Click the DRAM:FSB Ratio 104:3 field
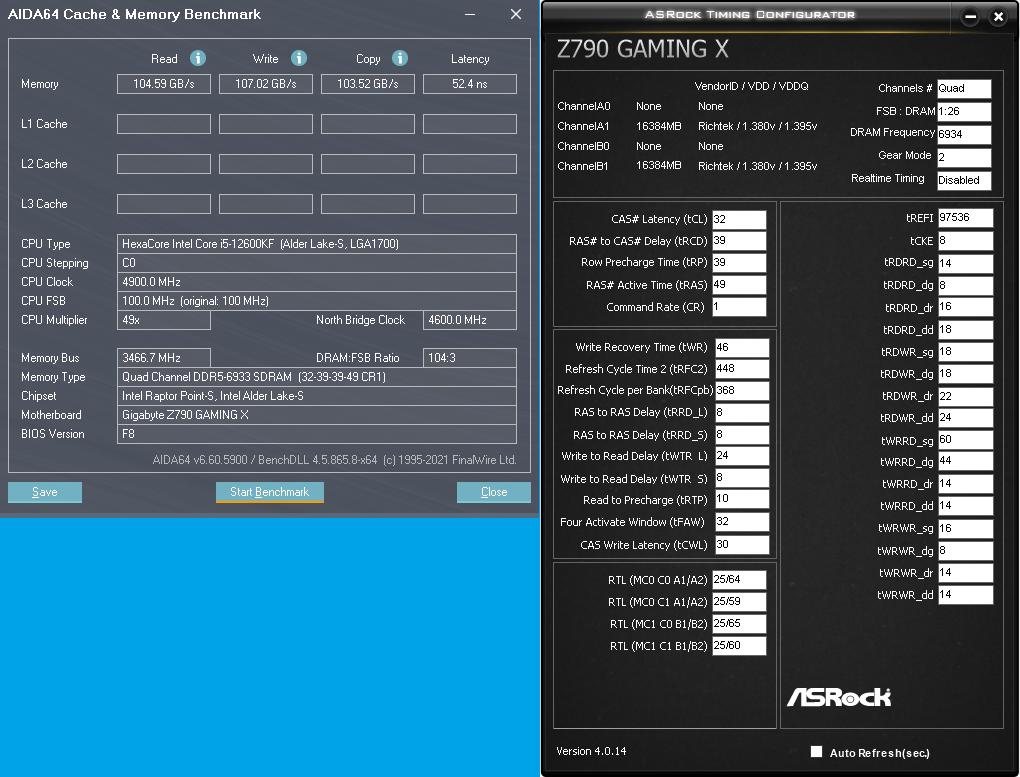Image resolution: width=1020 pixels, height=777 pixels. (470, 358)
